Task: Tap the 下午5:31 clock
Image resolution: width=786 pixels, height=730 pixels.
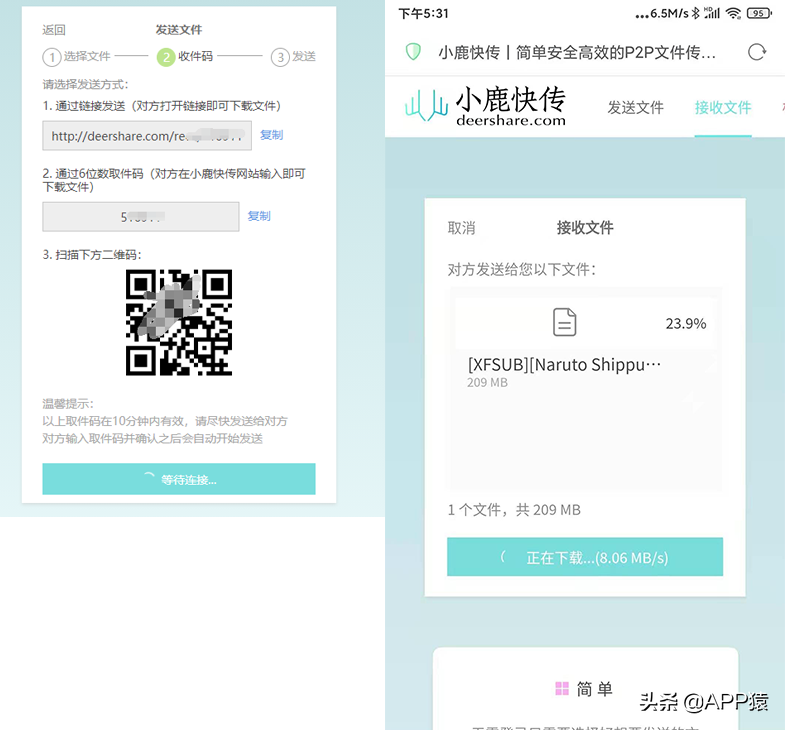Action: [424, 14]
